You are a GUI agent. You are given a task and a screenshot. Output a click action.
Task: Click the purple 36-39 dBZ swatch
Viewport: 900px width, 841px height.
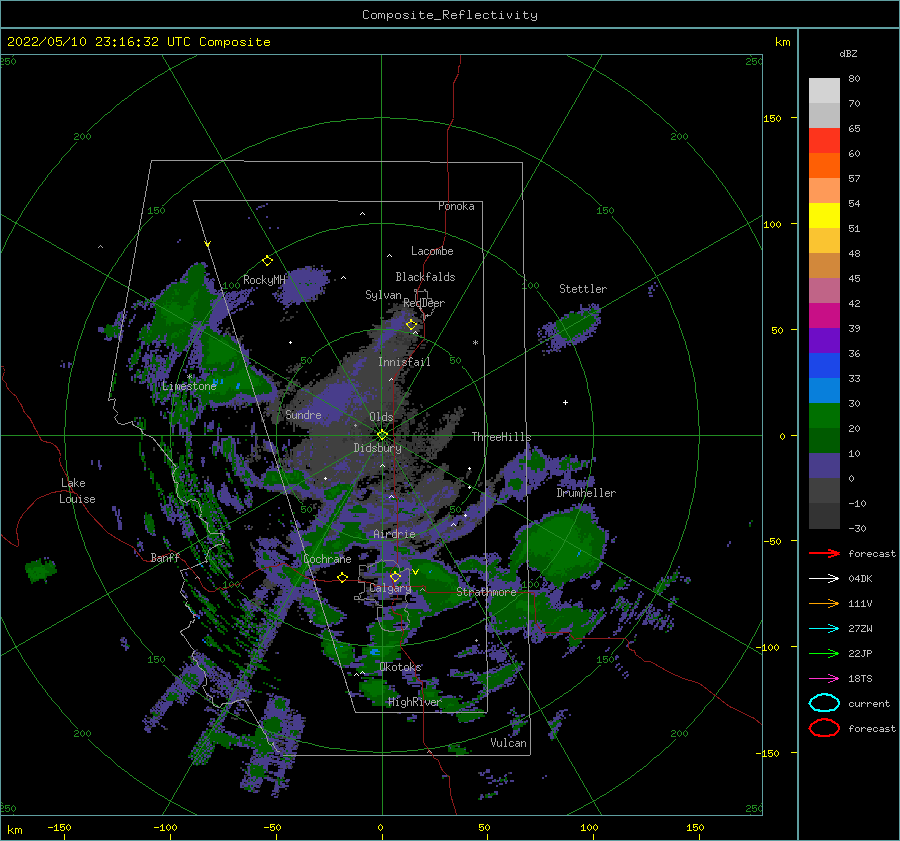pos(824,340)
